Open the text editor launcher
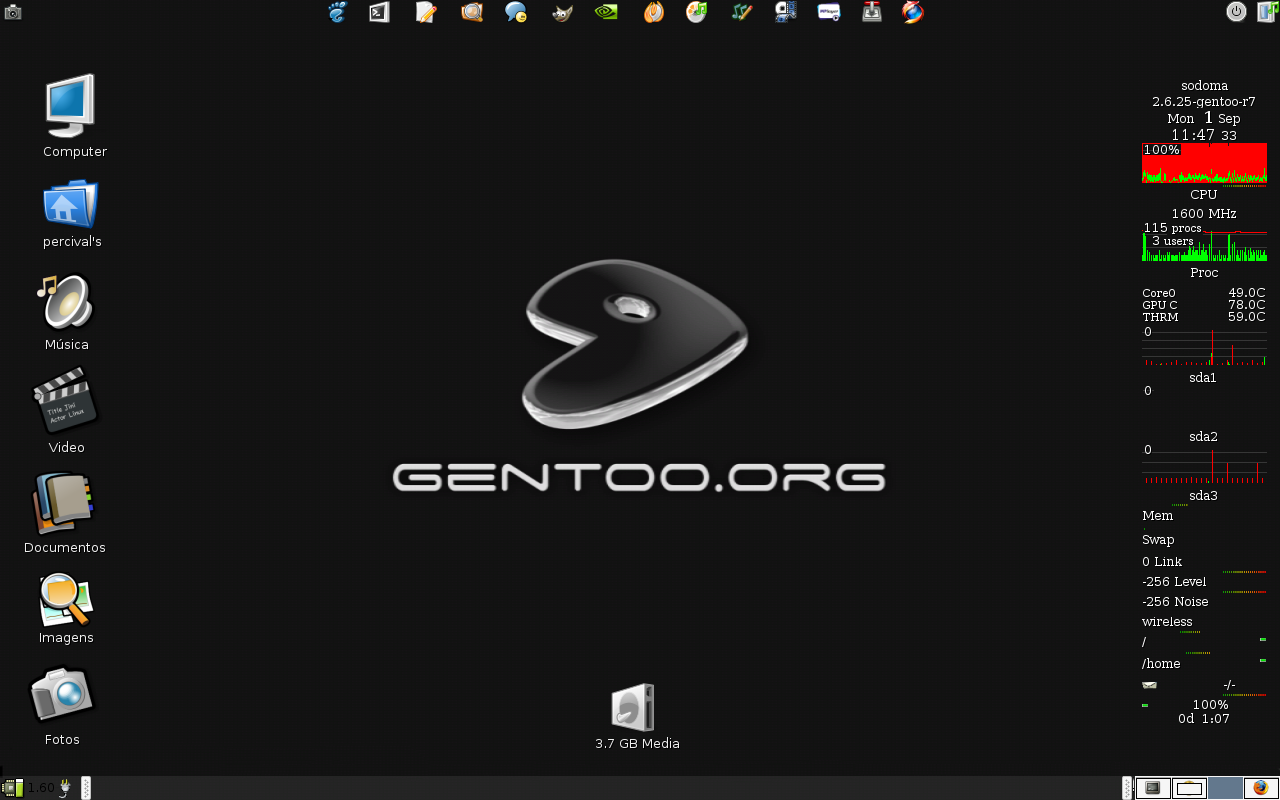This screenshot has width=1280, height=800. coord(426,12)
